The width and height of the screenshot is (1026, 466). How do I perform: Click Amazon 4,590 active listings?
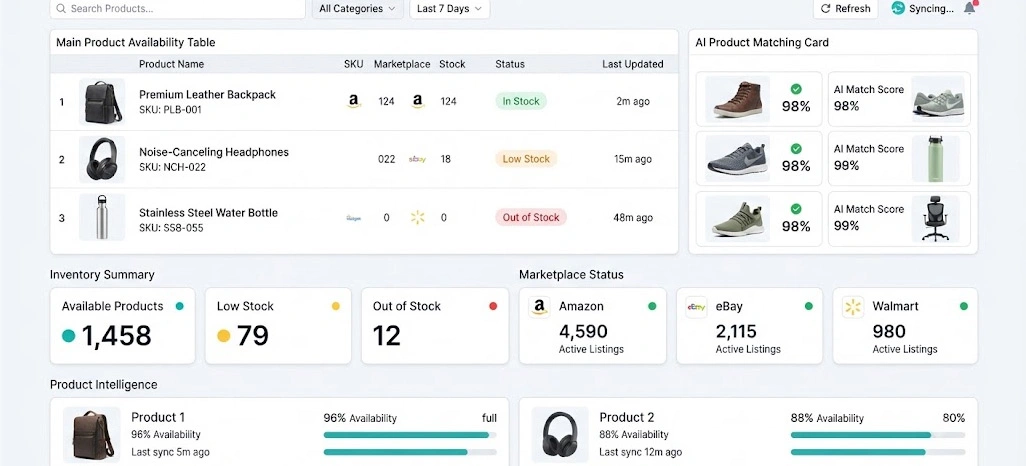(x=591, y=338)
